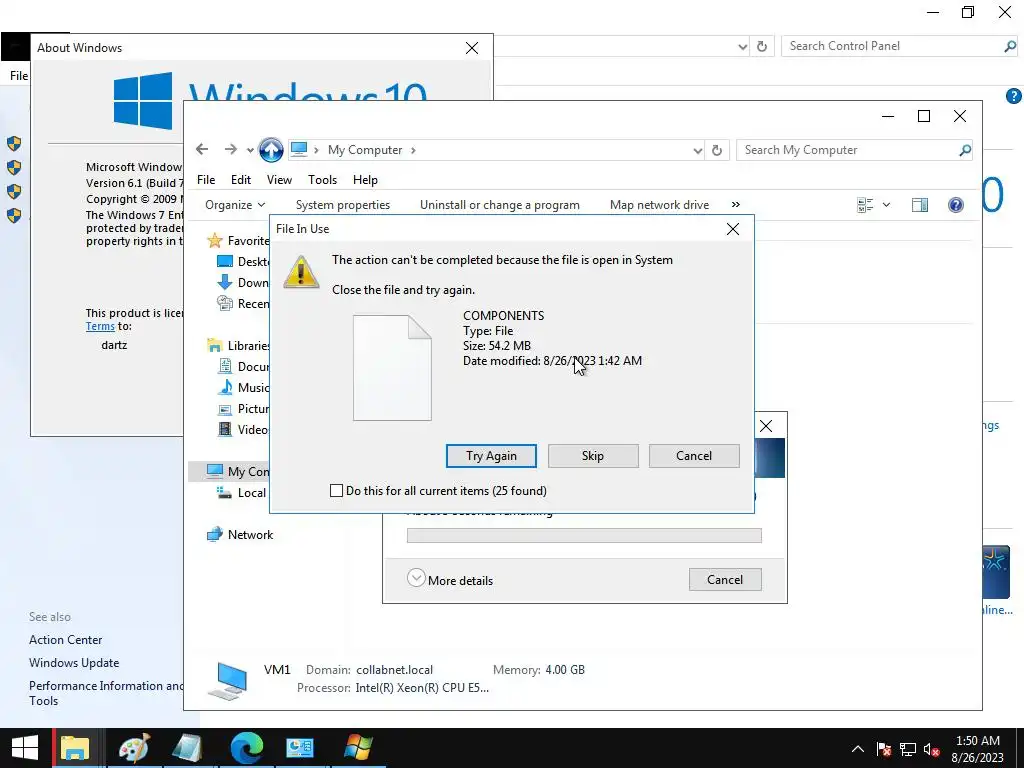Open the Tools menu in My Computer
This screenshot has width=1024, height=768.
[323, 180]
